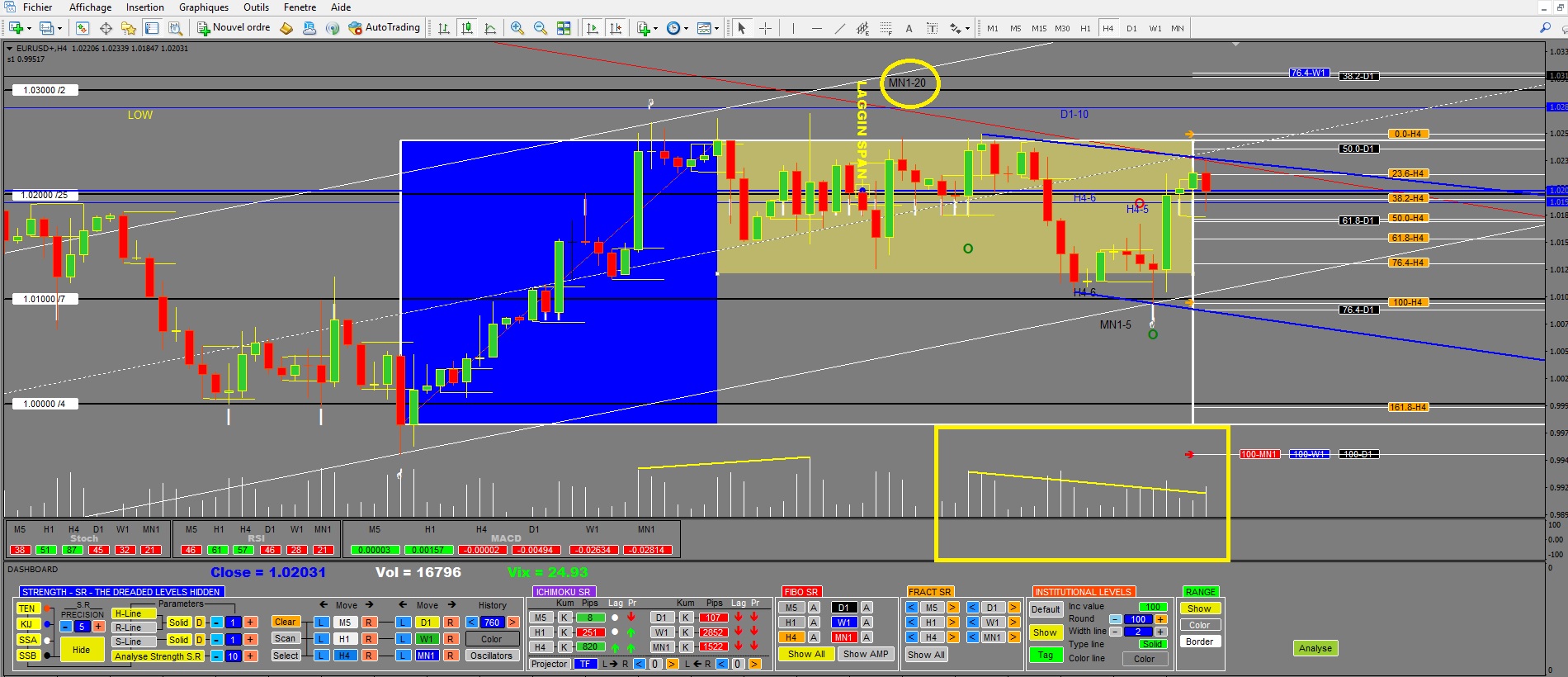1568x677 pixels.
Task: Open the Market Watch window icon
Action: click(83, 28)
